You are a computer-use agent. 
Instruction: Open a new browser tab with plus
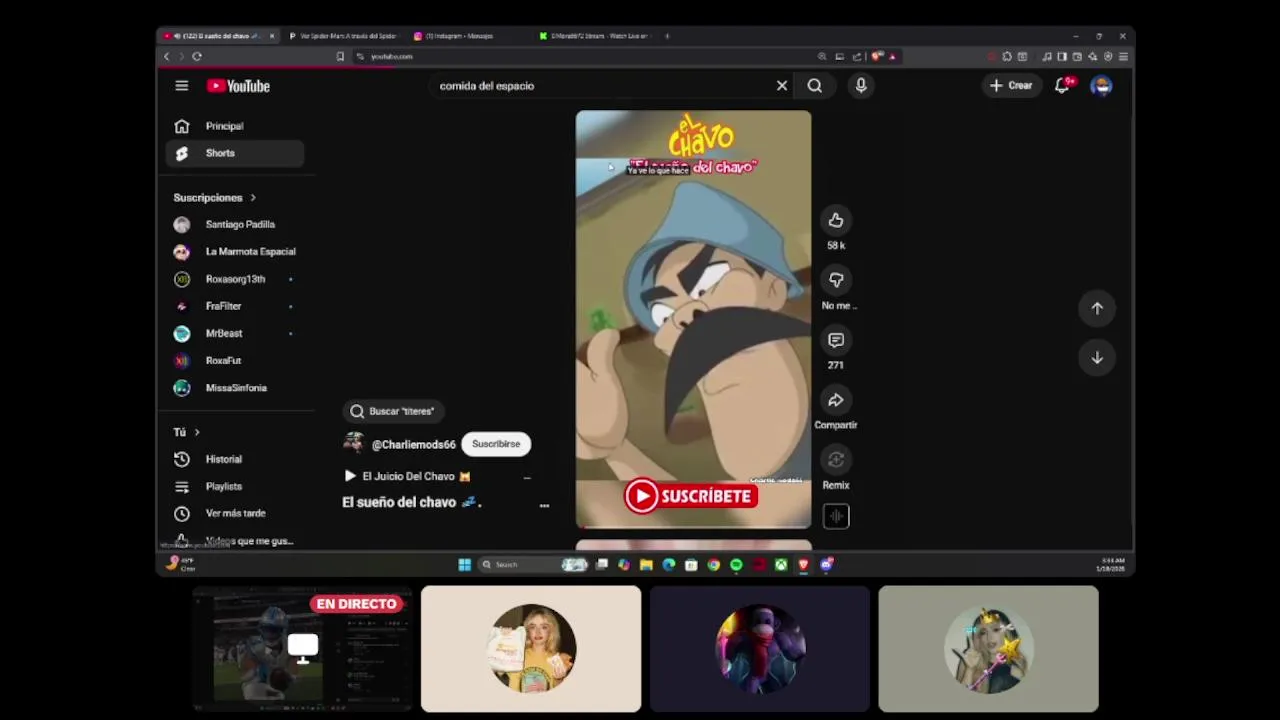(667, 36)
